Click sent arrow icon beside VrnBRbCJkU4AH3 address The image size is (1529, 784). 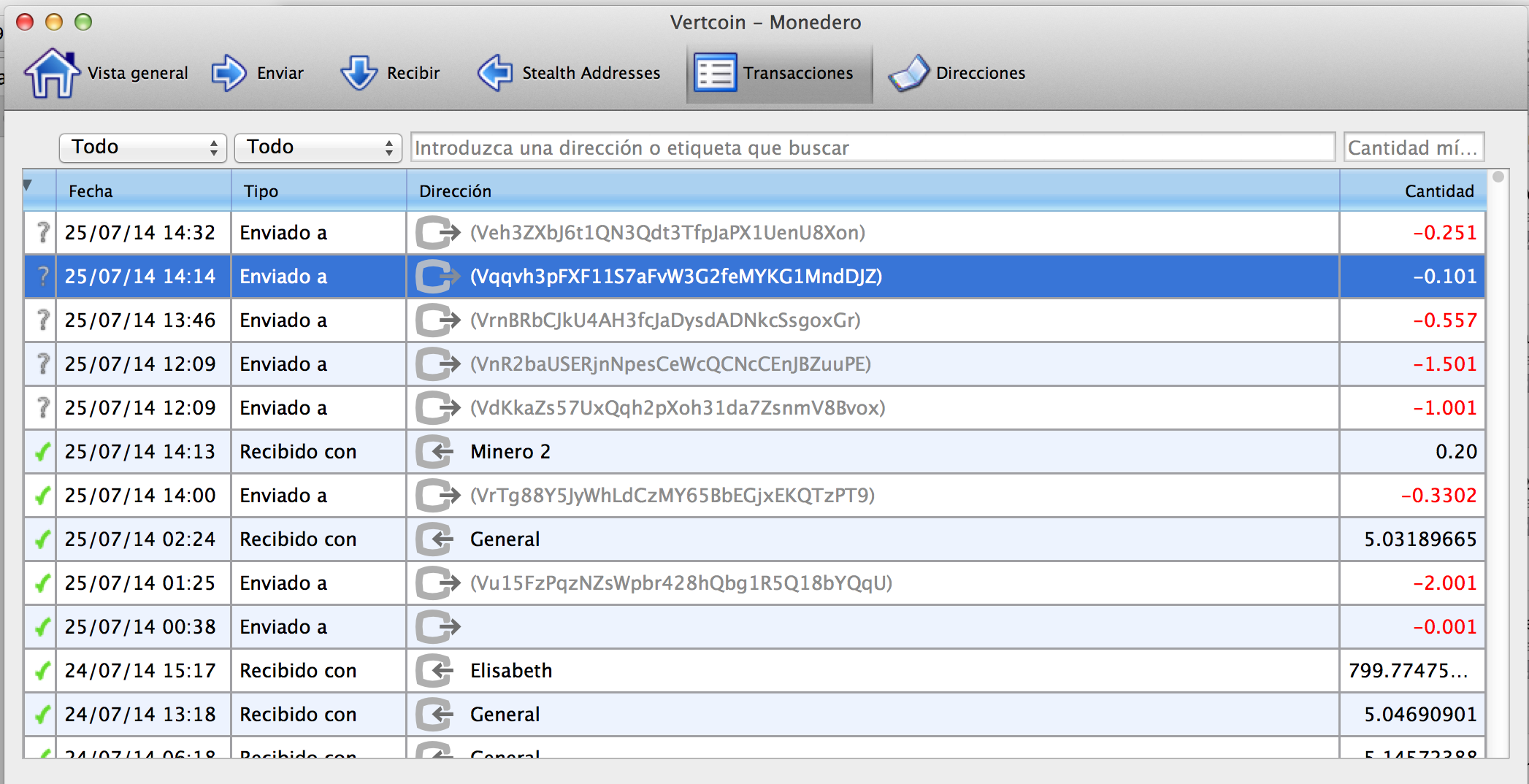pyautogui.click(x=437, y=320)
